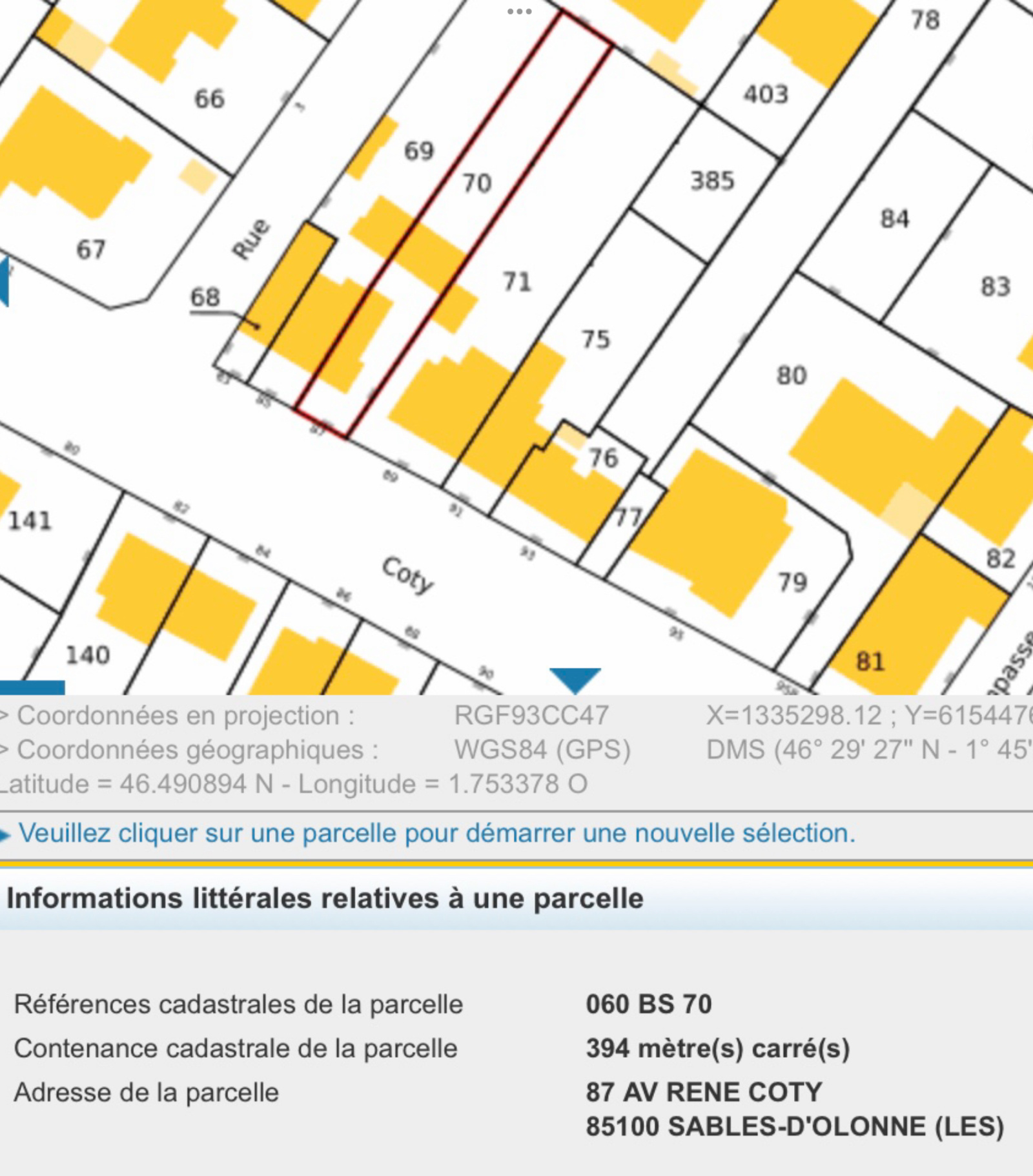The height and width of the screenshot is (1176, 1033).
Task: Click the address 87 AV RENE COTY
Action: pyautogui.click(x=704, y=1092)
